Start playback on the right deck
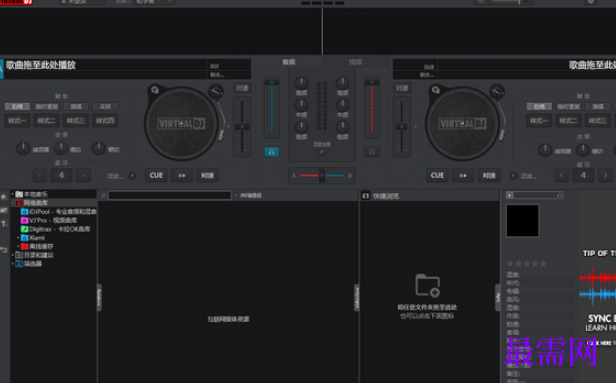616x383 pixels. pyautogui.click(x=463, y=175)
